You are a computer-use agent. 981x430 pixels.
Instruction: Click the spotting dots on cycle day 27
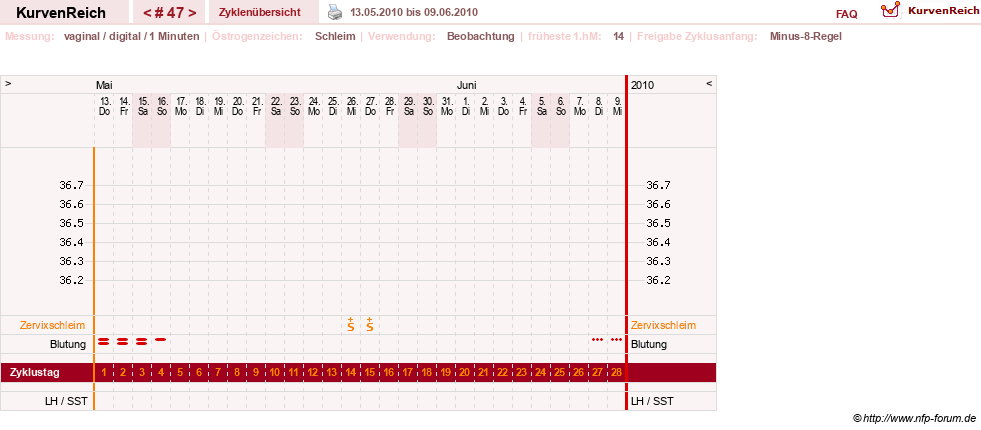coord(597,339)
